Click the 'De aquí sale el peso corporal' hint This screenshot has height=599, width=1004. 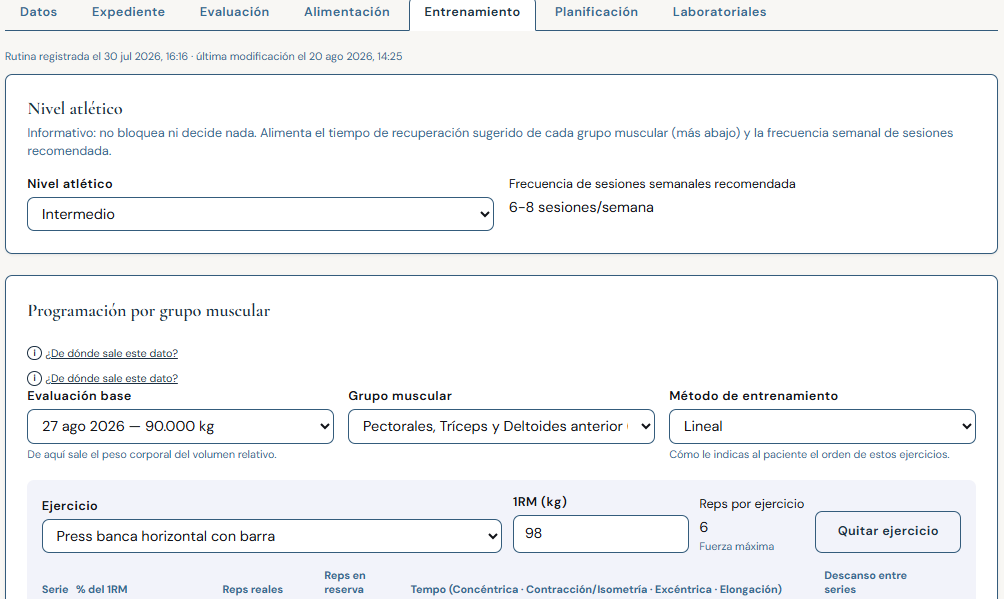(x=152, y=454)
